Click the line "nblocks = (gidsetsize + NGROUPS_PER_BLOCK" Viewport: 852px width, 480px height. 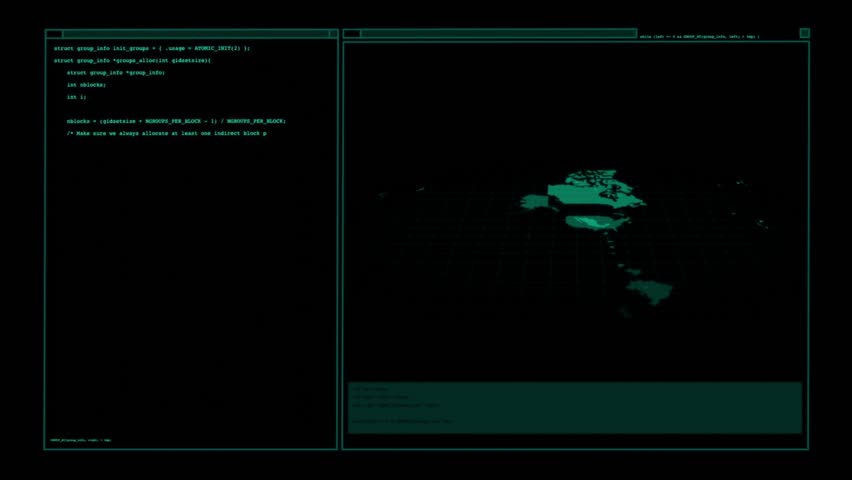coord(176,121)
